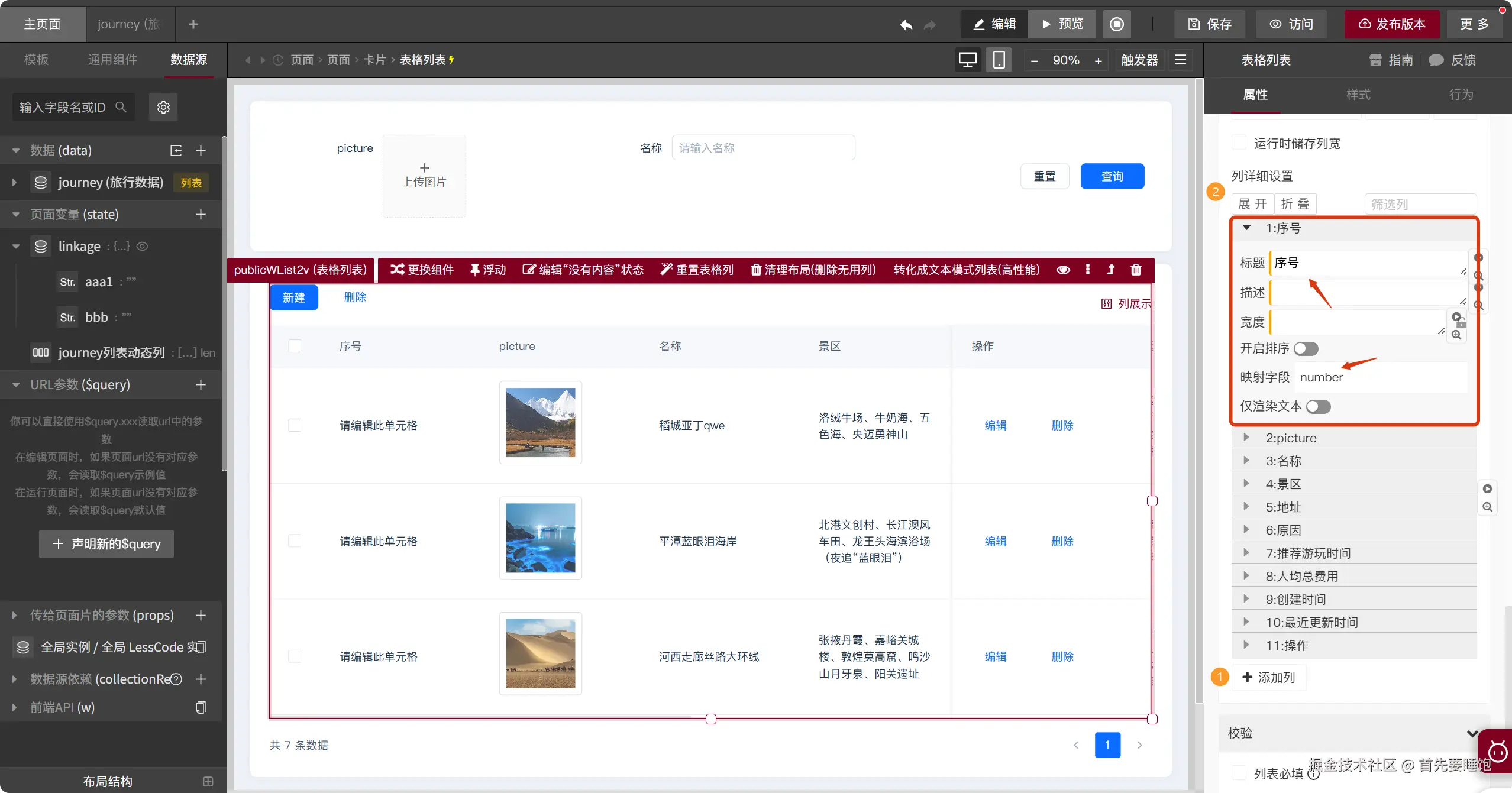The height and width of the screenshot is (793, 1512).
Task: Click the 添加列 button
Action: (x=1269, y=677)
